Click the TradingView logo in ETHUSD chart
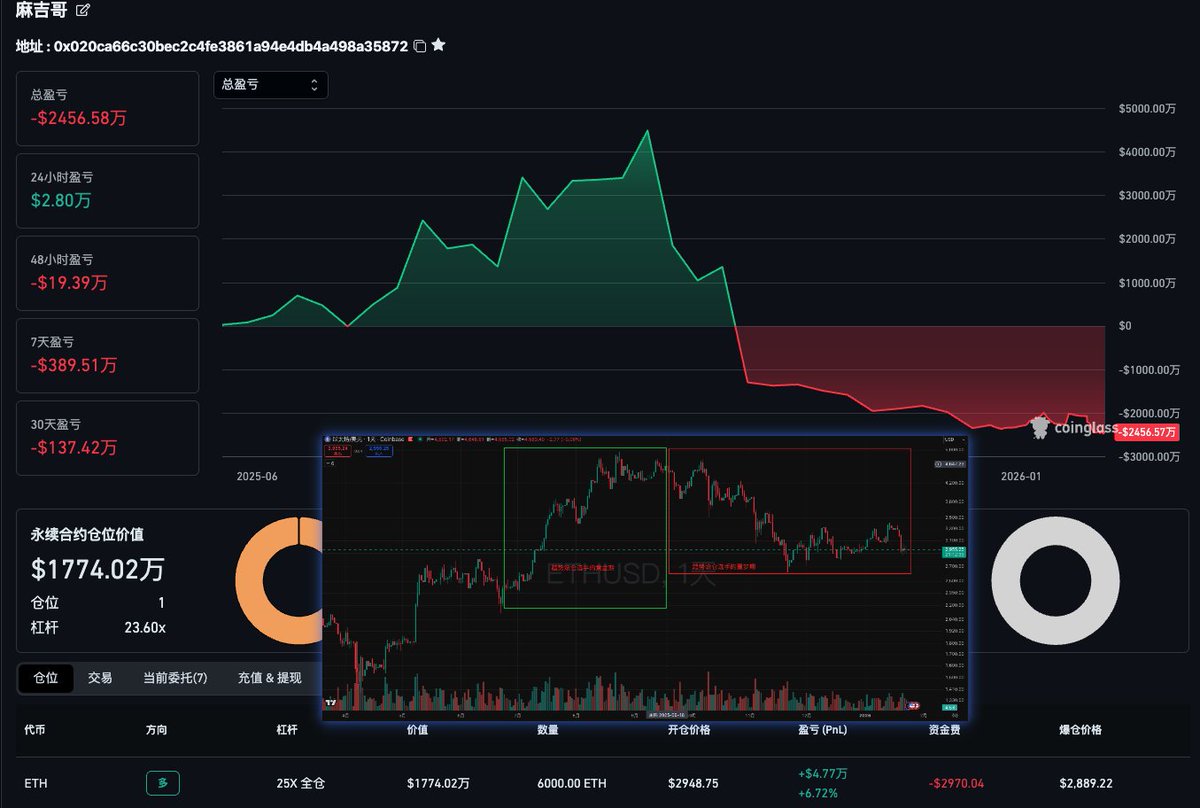This screenshot has height=808, width=1200. [x=331, y=704]
